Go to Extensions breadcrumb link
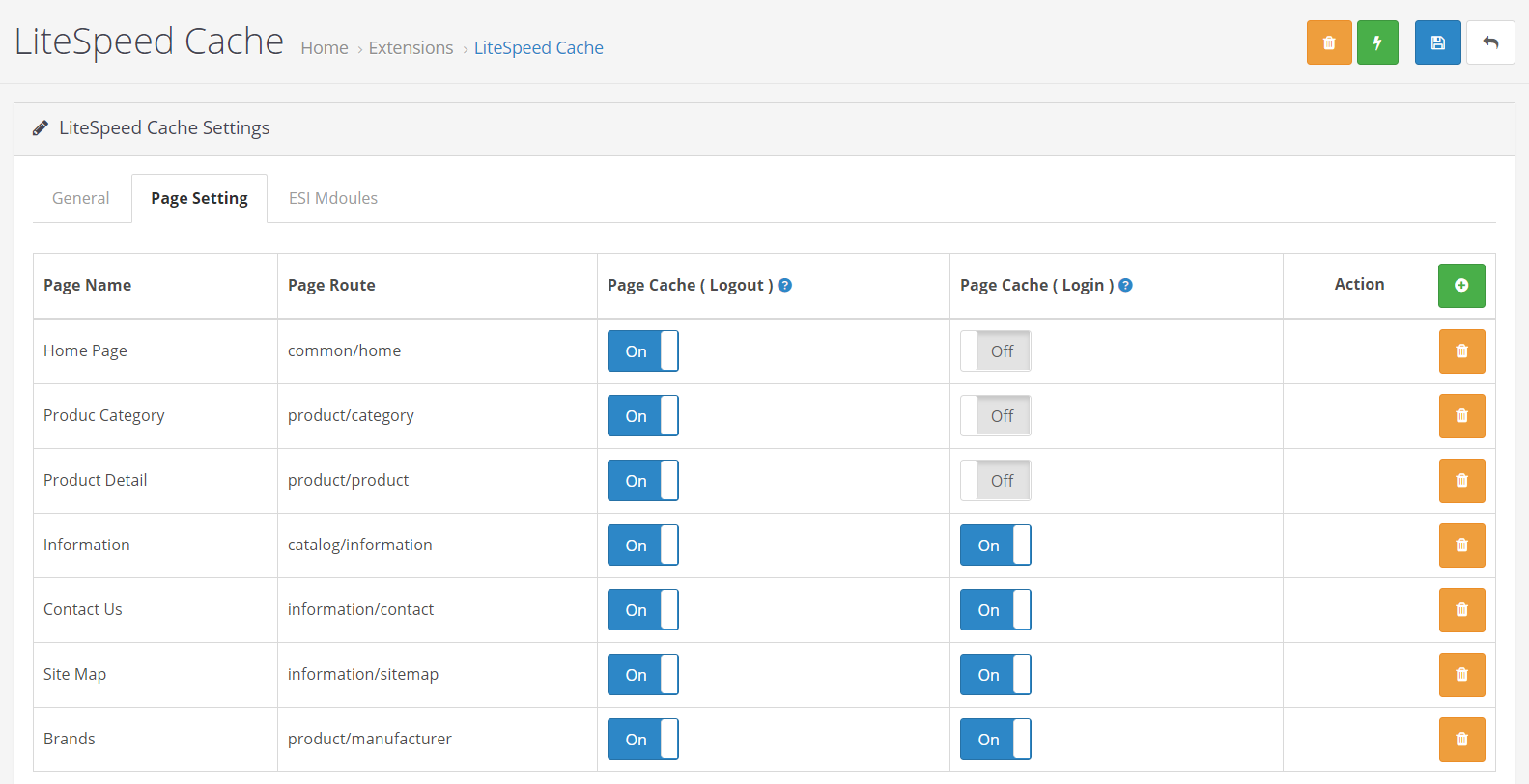Image resolution: width=1529 pixels, height=784 pixels. tap(411, 48)
